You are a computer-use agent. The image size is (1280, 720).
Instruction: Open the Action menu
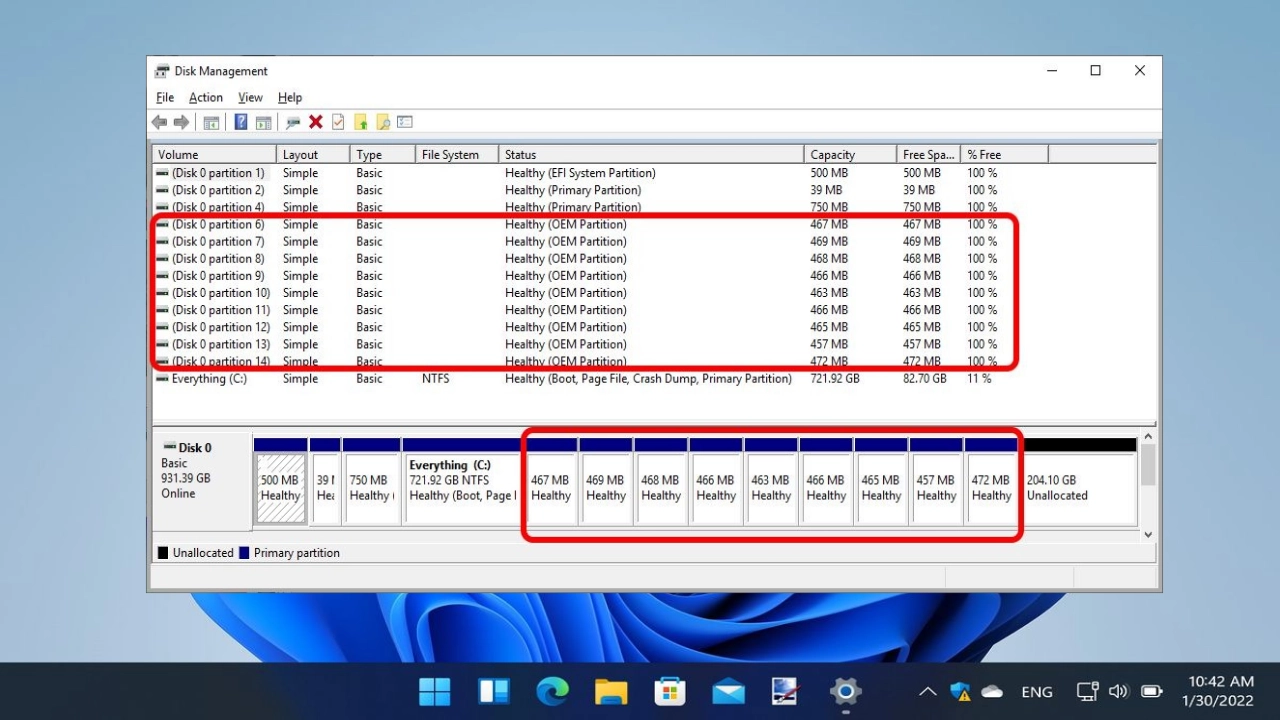point(206,97)
